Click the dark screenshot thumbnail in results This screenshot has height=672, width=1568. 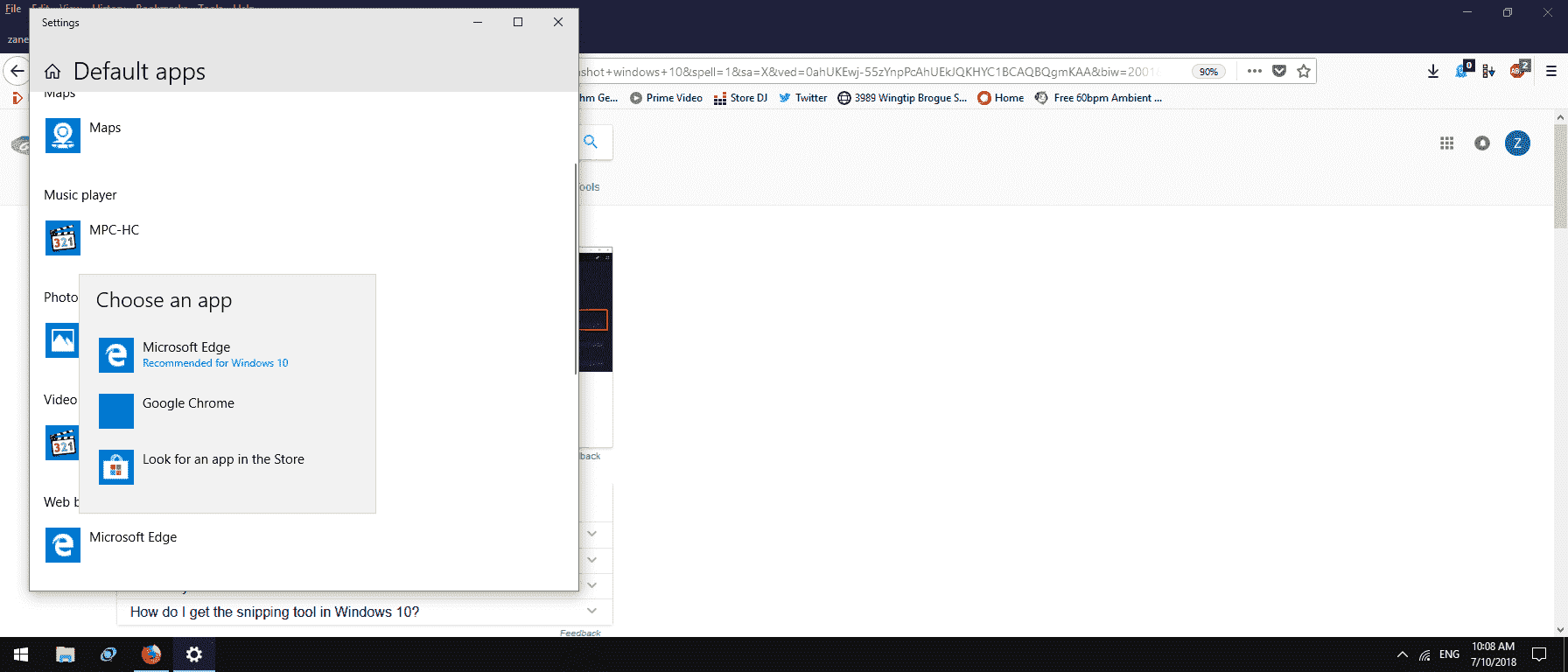click(596, 310)
